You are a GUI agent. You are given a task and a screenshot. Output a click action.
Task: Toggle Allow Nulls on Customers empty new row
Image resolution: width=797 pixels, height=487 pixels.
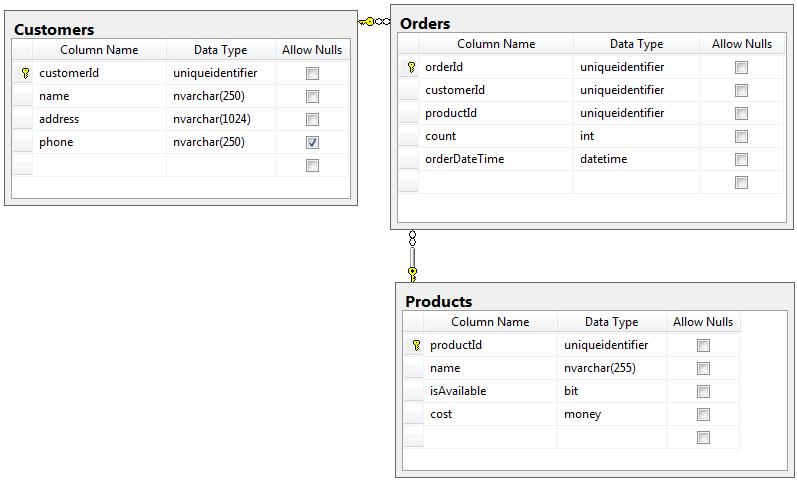point(312,165)
